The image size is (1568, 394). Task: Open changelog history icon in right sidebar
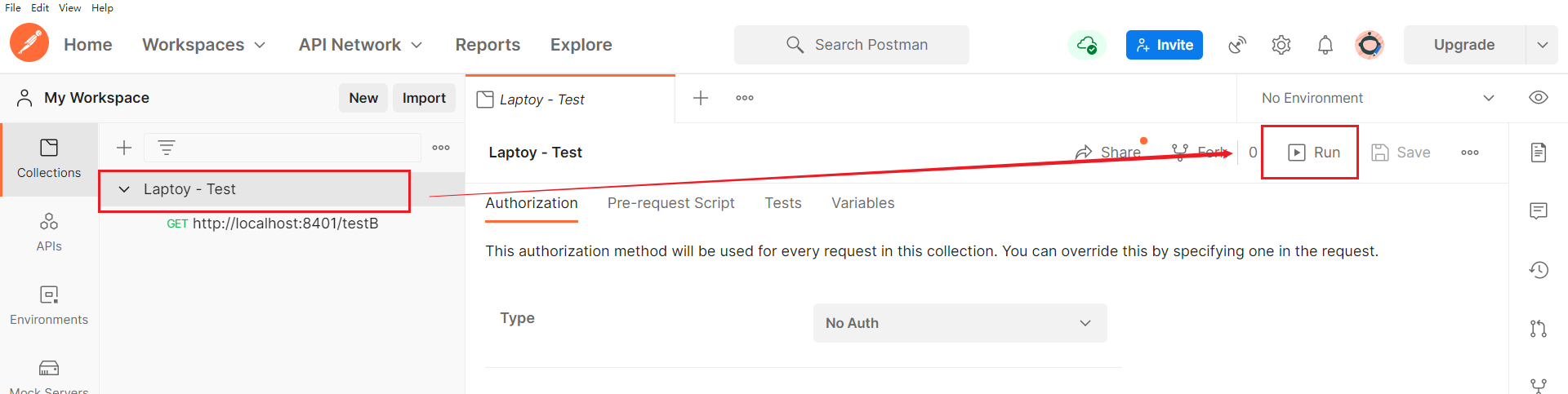click(1539, 270)
